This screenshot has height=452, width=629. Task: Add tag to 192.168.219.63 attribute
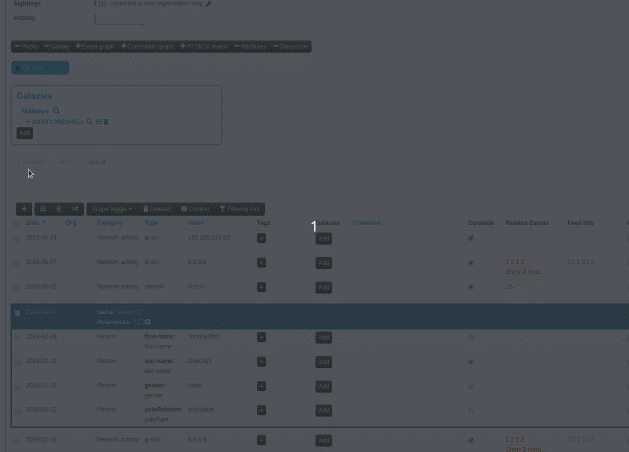tap(261, 238)
